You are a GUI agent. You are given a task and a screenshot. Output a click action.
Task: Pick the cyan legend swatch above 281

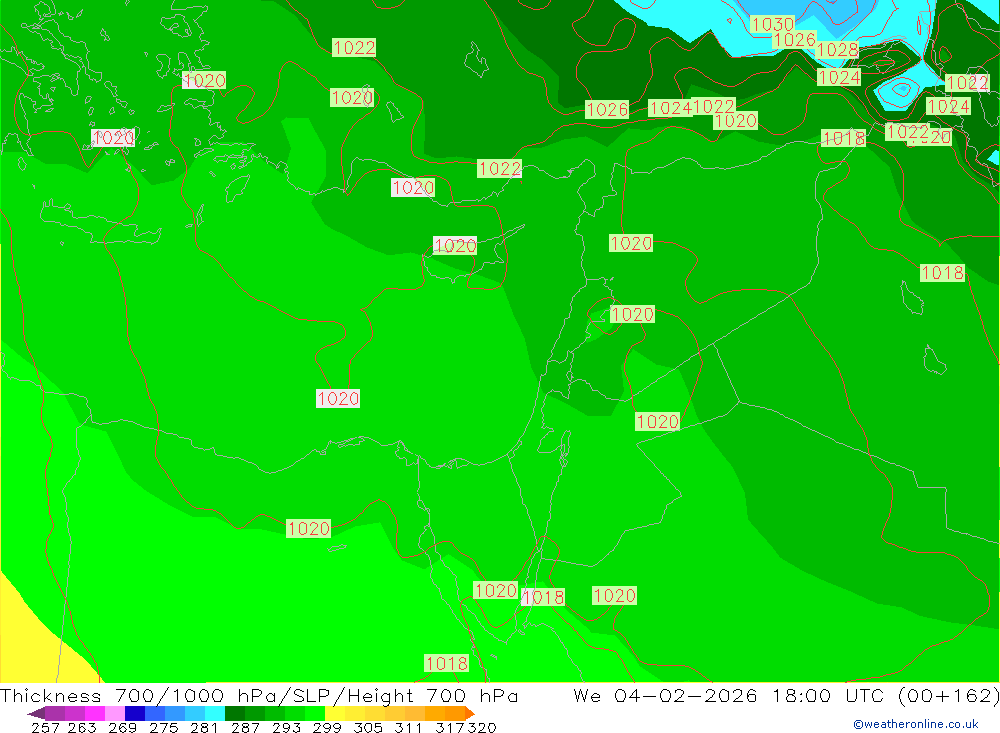(215, 713)
